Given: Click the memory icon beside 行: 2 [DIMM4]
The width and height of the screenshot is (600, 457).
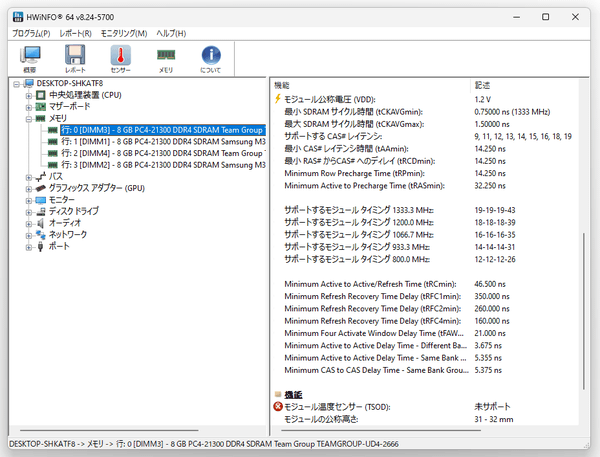Looking at the screenshot, I should [x=52, y=153].
